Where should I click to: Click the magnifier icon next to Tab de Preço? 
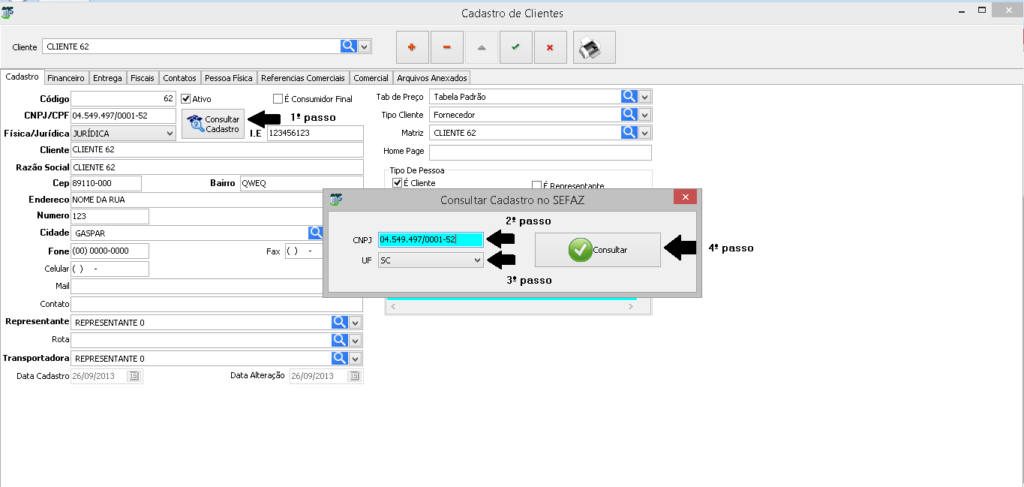(x=629, y=97)
